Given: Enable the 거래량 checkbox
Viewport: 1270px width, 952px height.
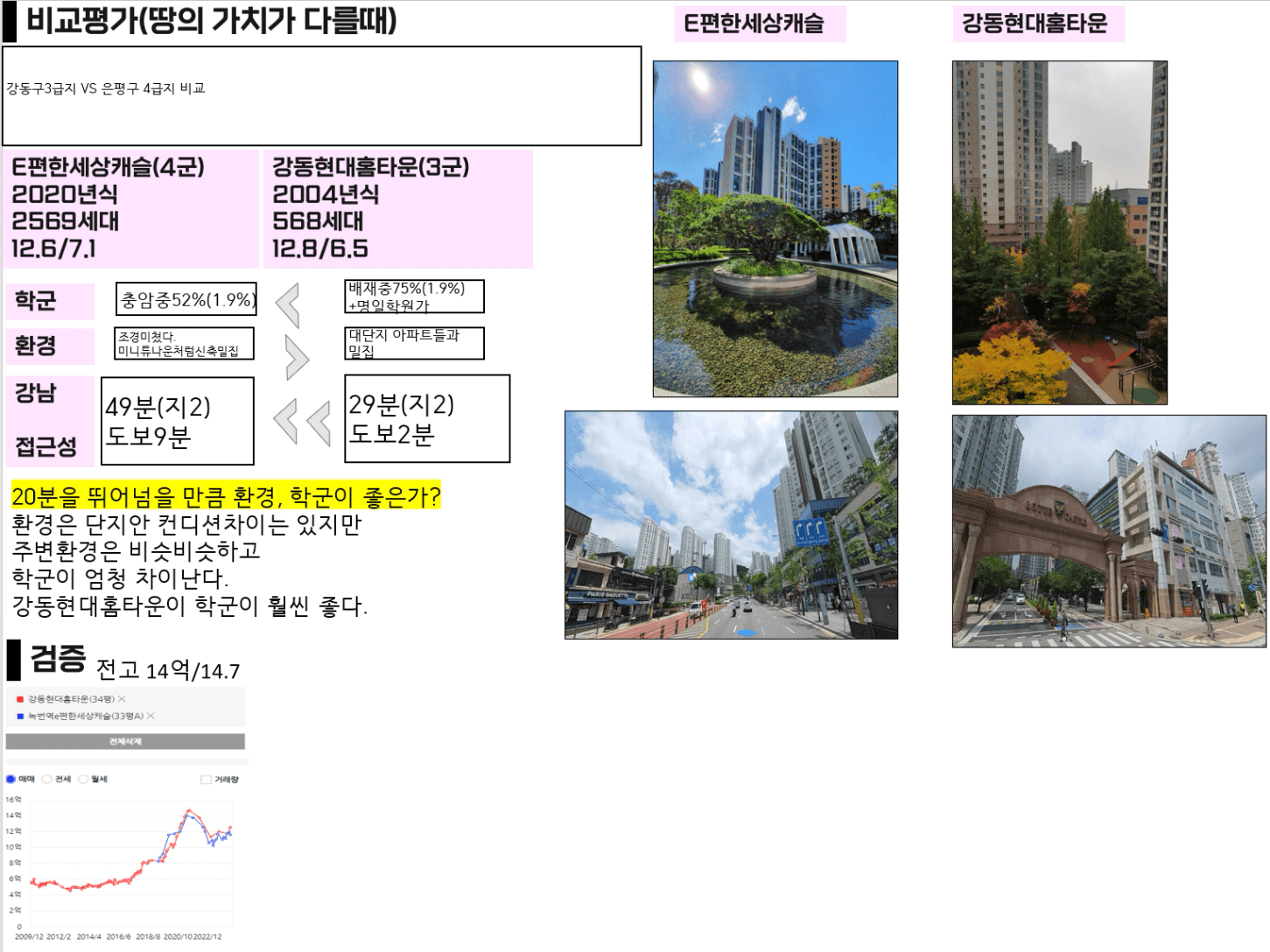Looking at the screenshot, I should click(x=206, y=780).
